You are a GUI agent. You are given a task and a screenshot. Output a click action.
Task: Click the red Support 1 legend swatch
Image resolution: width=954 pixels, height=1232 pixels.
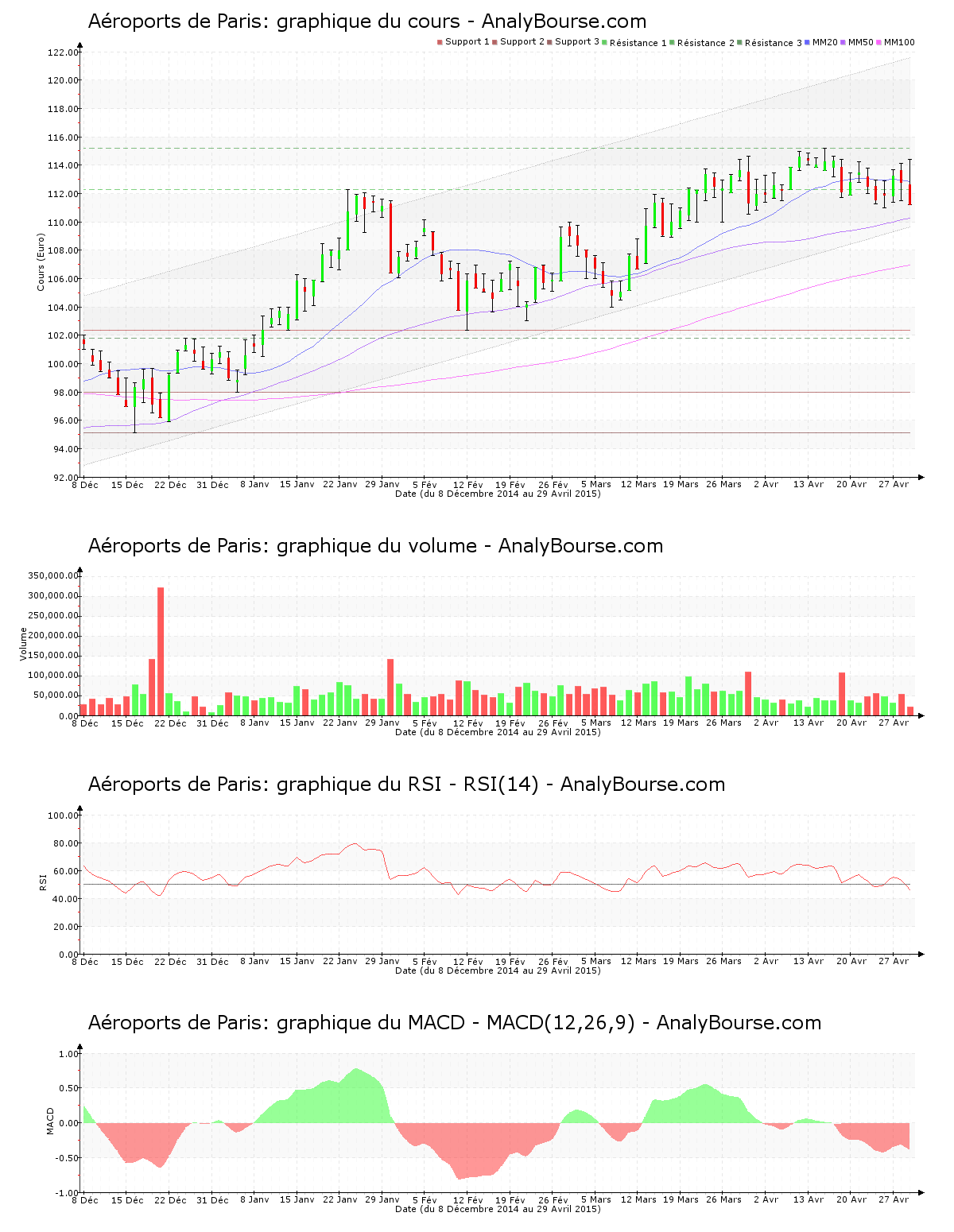click(440, 42)
